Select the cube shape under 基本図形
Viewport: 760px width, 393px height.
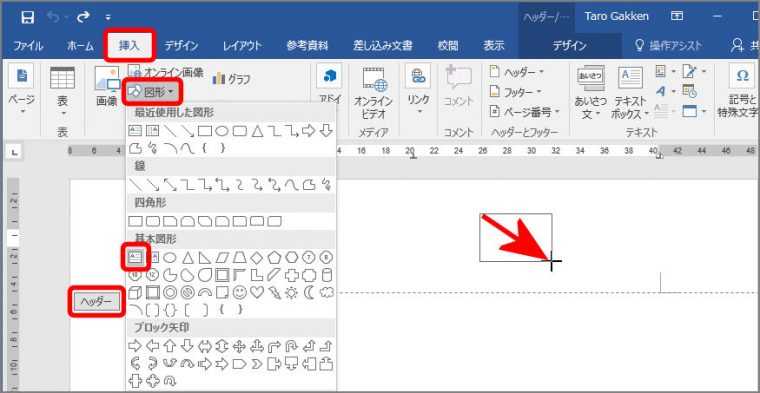(135, 292)
